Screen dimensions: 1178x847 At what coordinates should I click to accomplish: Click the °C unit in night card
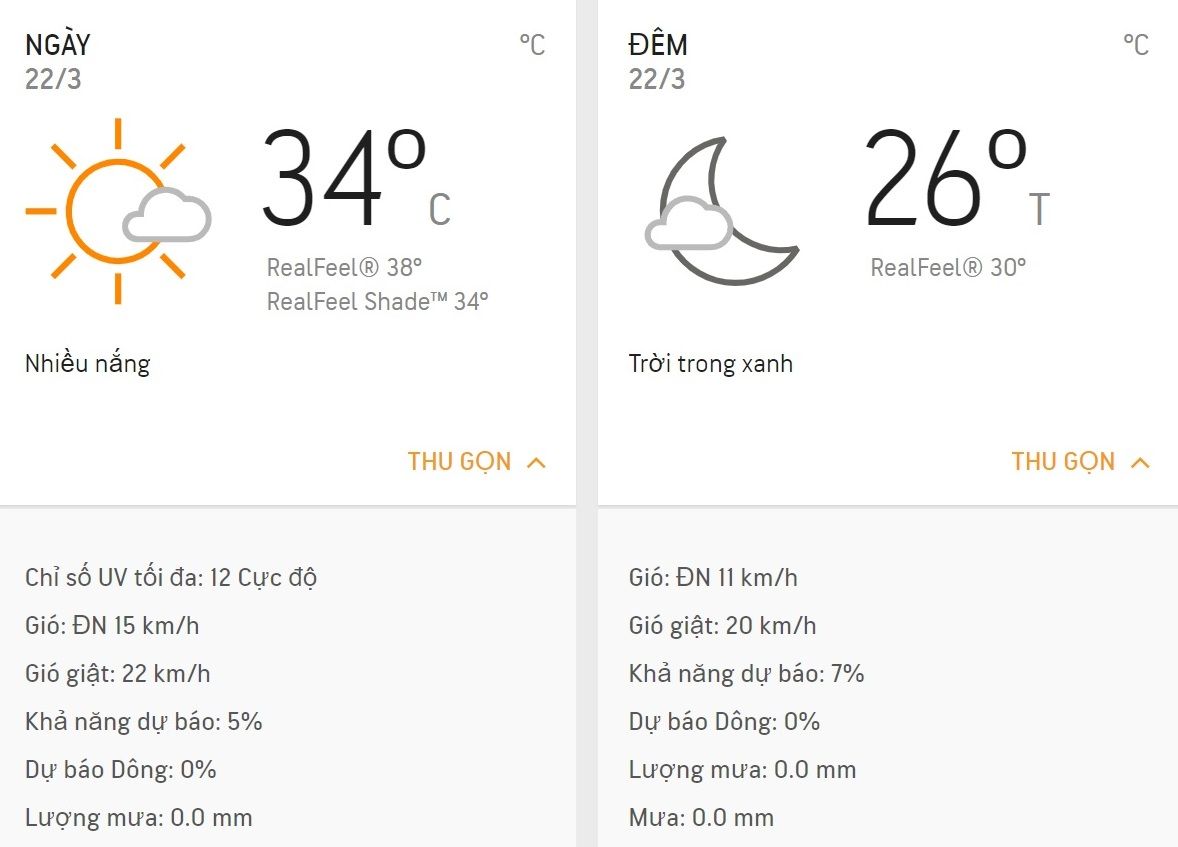pyautogui.click(x=1136, y=45)
